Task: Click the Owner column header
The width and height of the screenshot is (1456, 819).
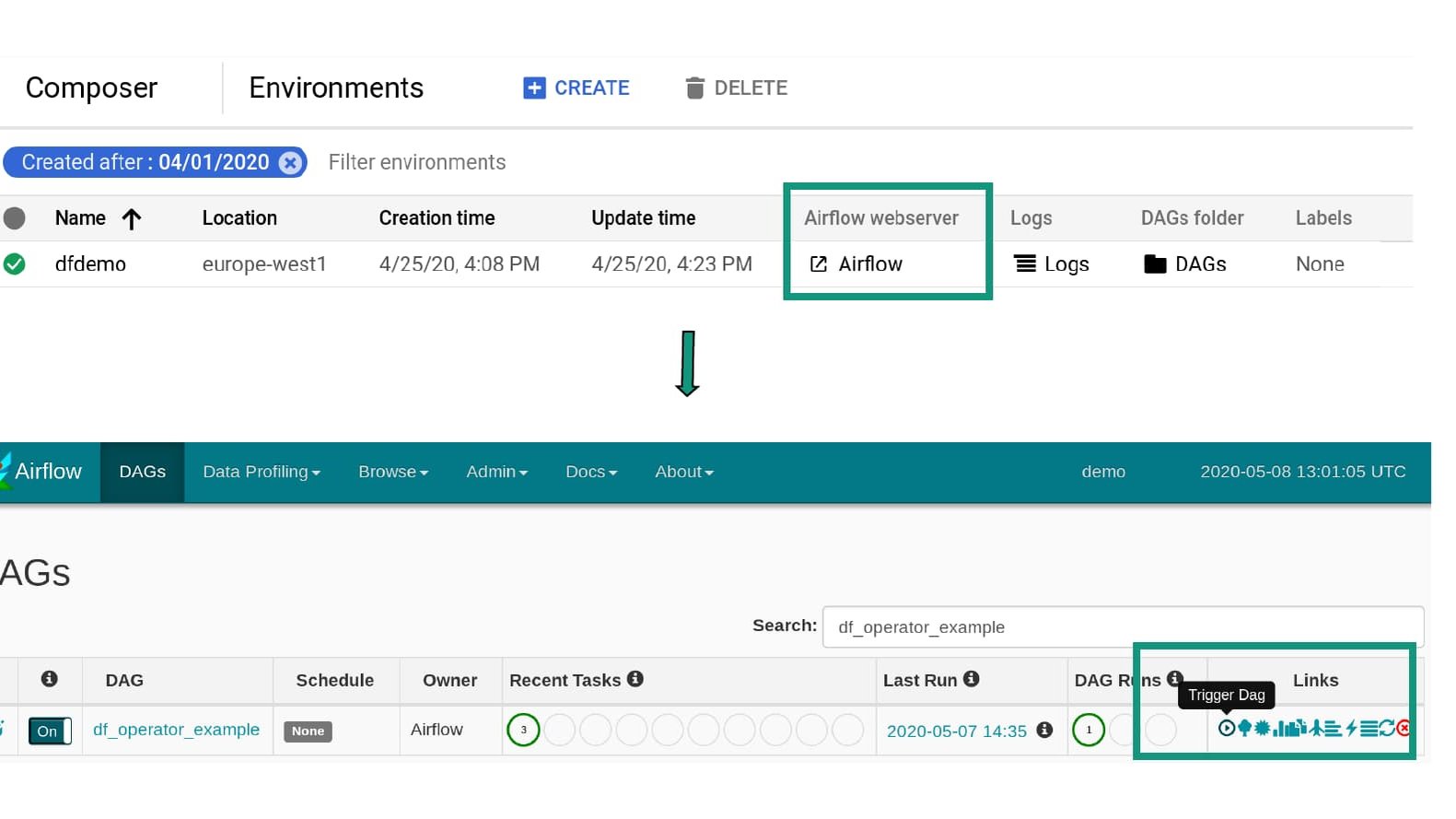Action: [449, 680]
